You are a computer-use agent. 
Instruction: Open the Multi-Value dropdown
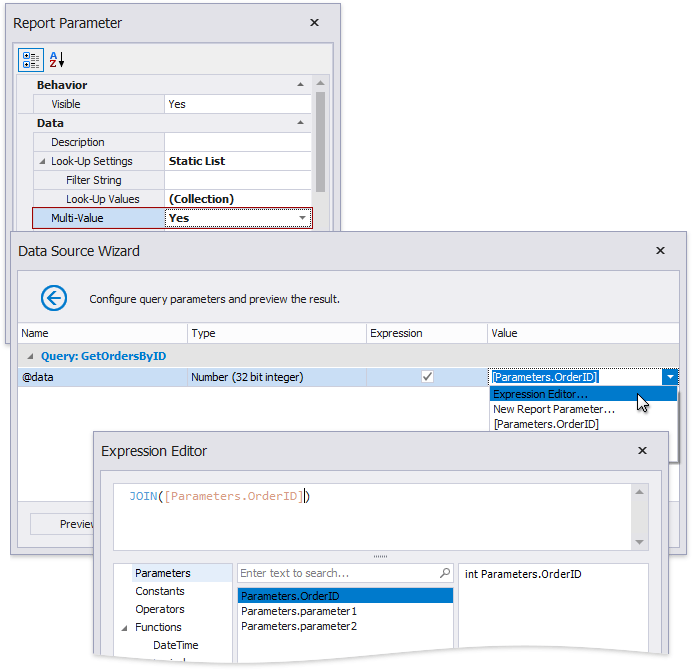click(302, 218)
